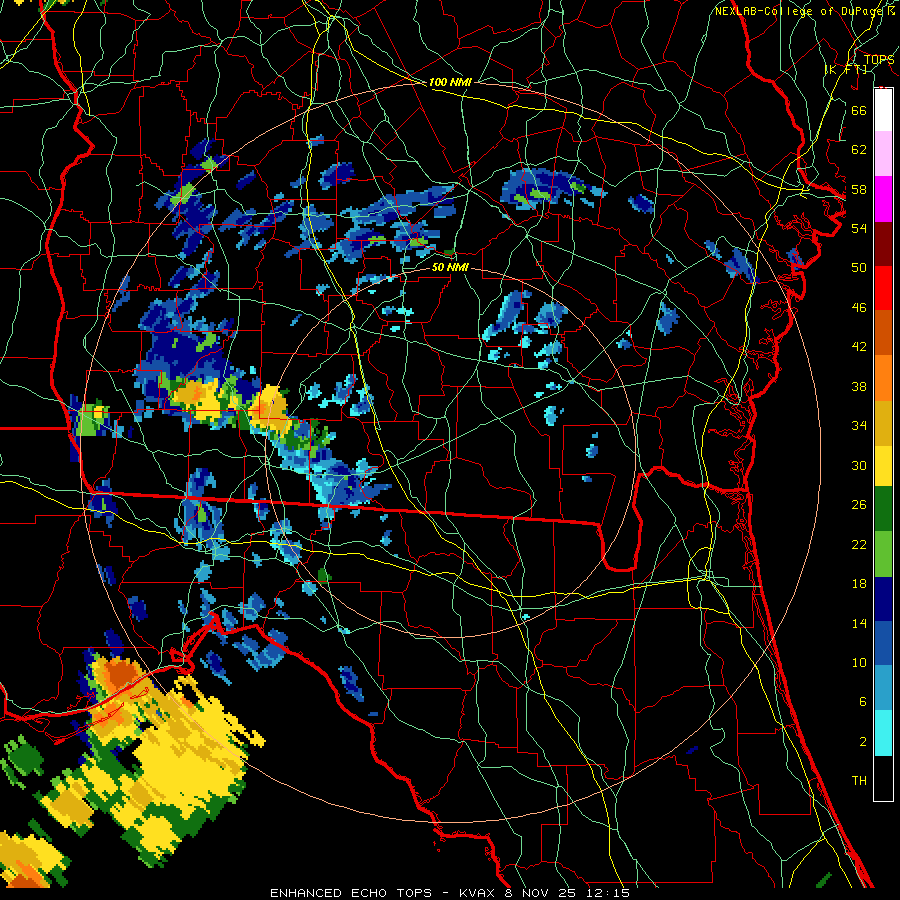Screen dimensions: 900x900
Task: Click the '2' legend value
Action: pos(862,741)
